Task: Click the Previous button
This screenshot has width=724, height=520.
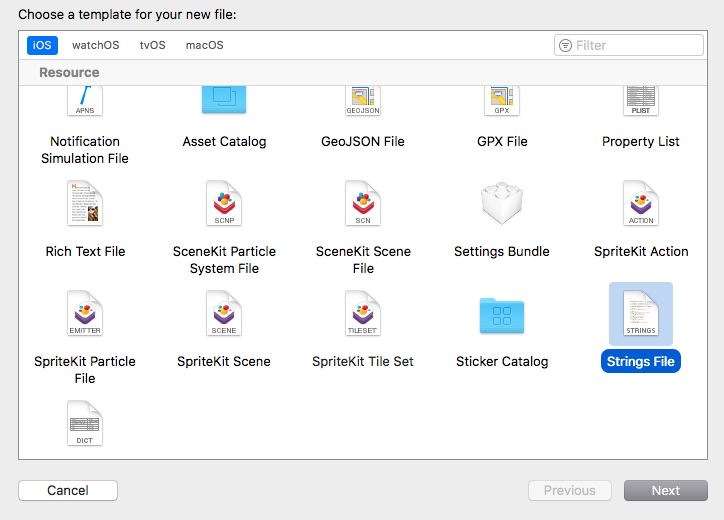Action: click(x=570, y=490)
